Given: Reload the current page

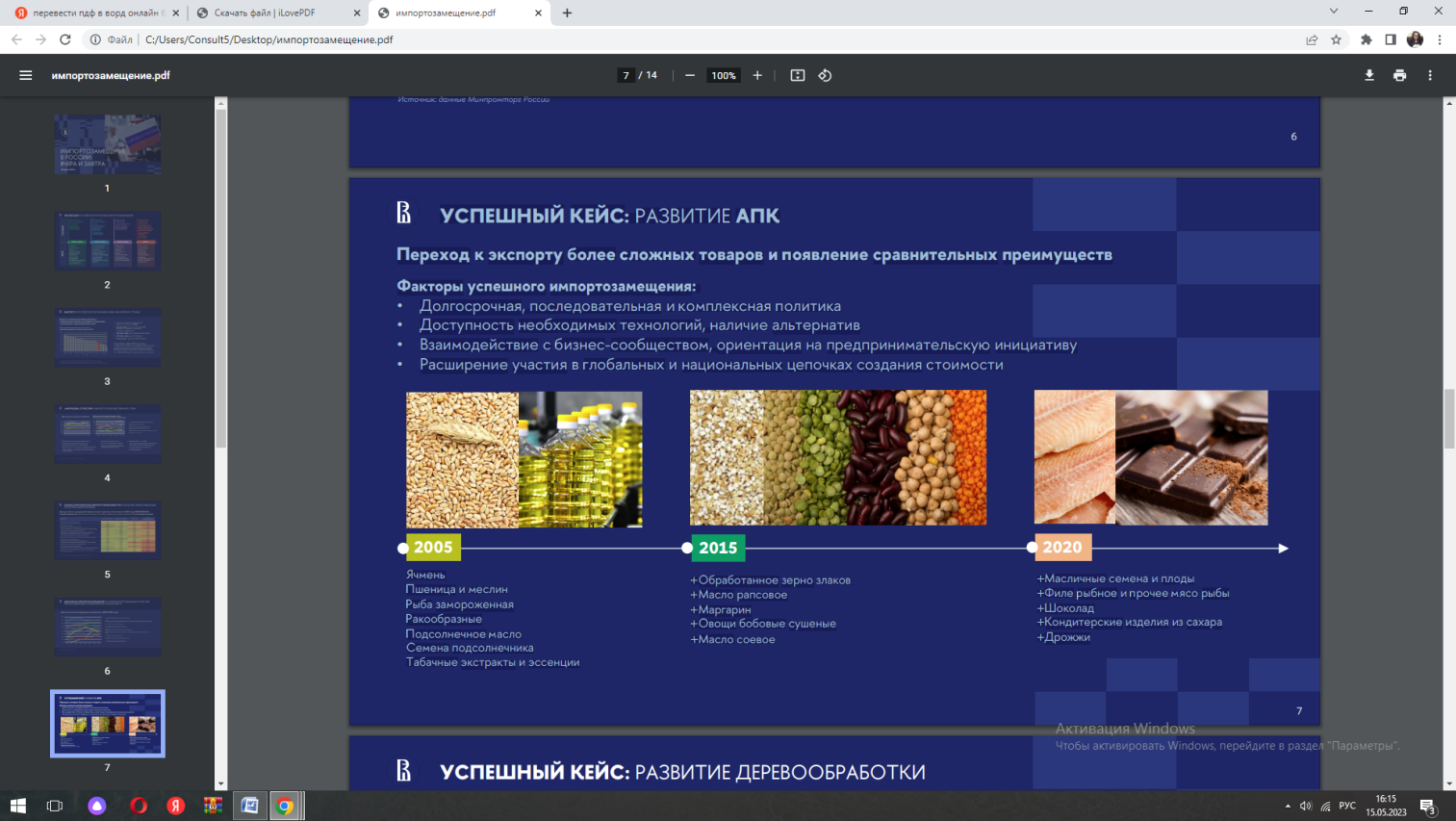Looking at the screenshot, I should [65, 39].
